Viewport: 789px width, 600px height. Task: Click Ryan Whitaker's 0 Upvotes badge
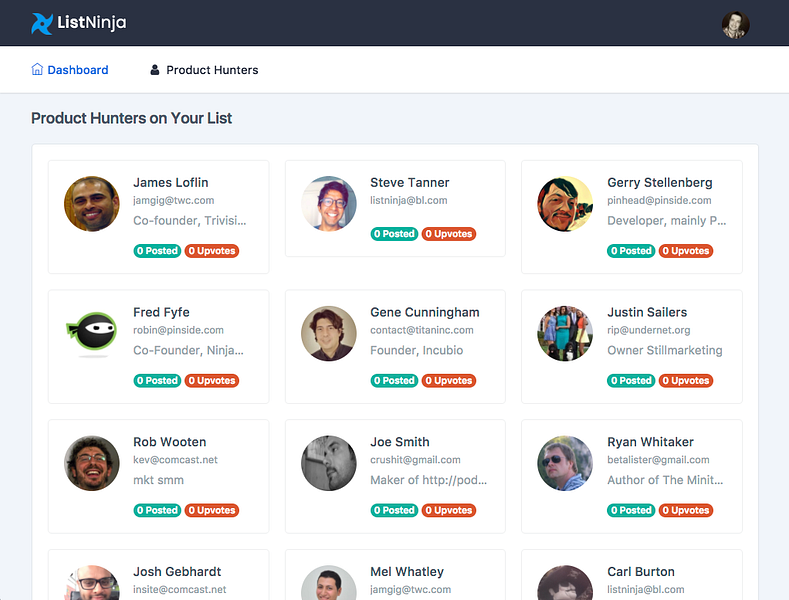(685, 510)
